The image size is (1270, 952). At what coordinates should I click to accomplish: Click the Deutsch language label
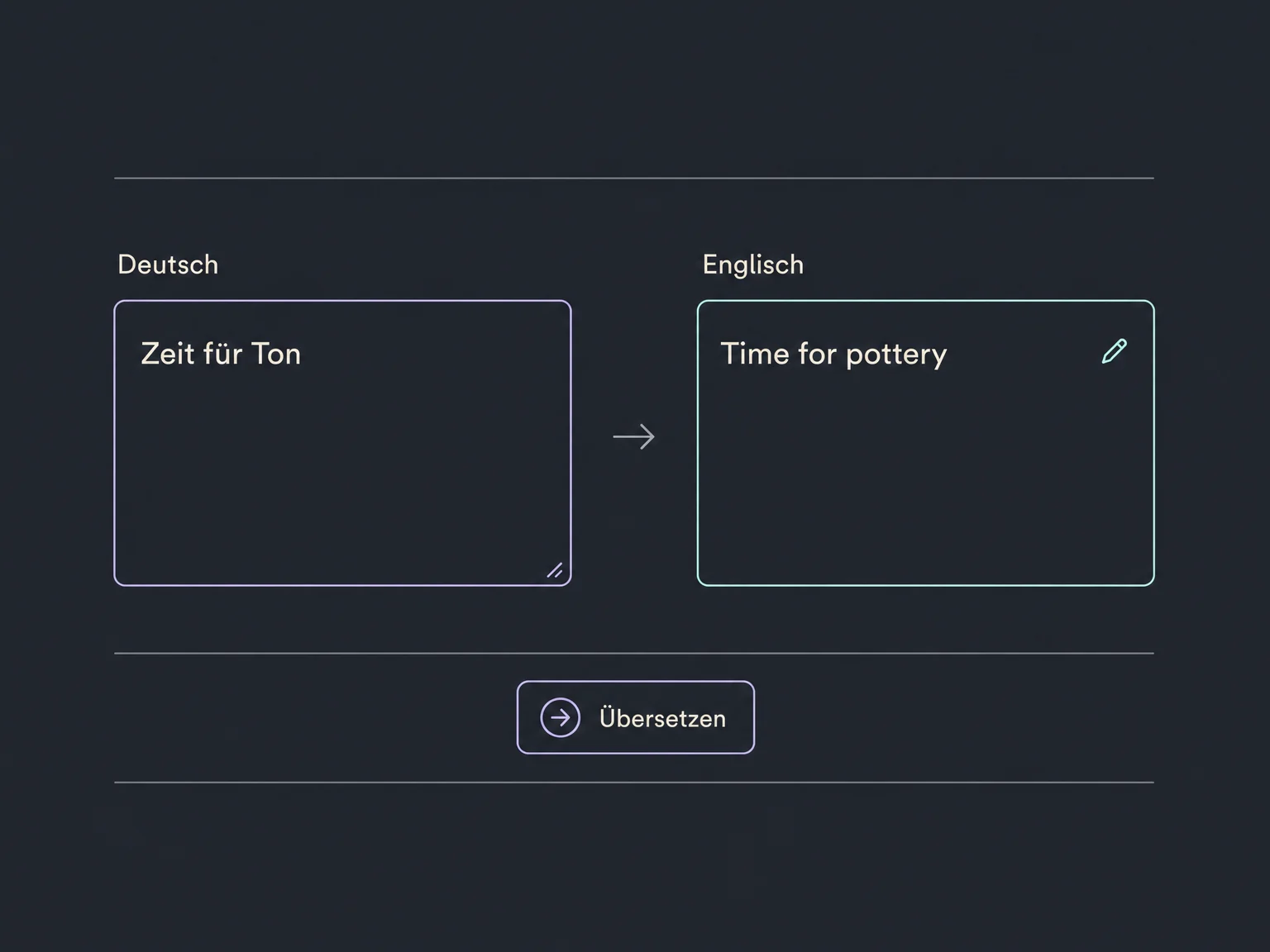168,264
